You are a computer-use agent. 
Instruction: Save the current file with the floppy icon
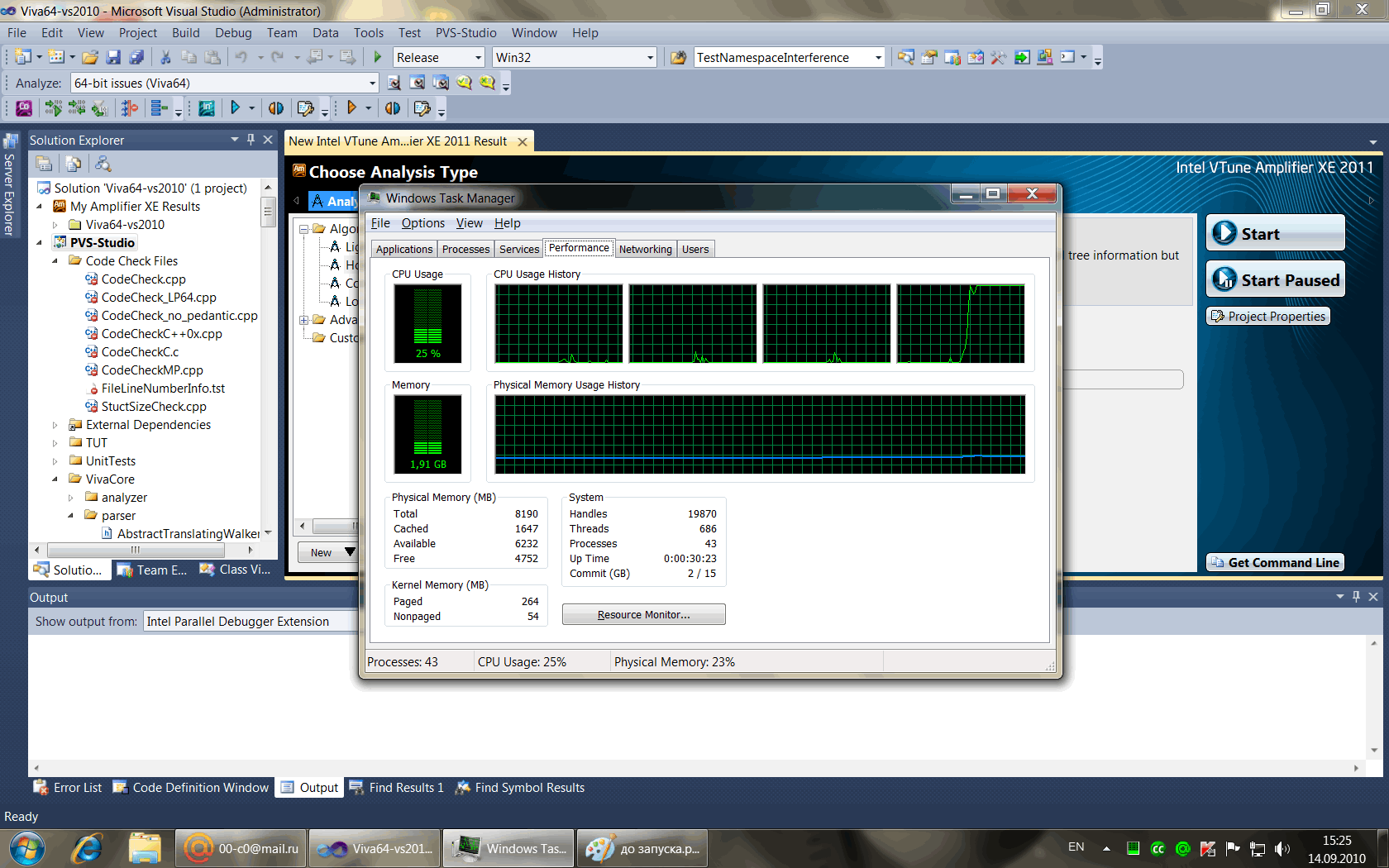(113, 57)
